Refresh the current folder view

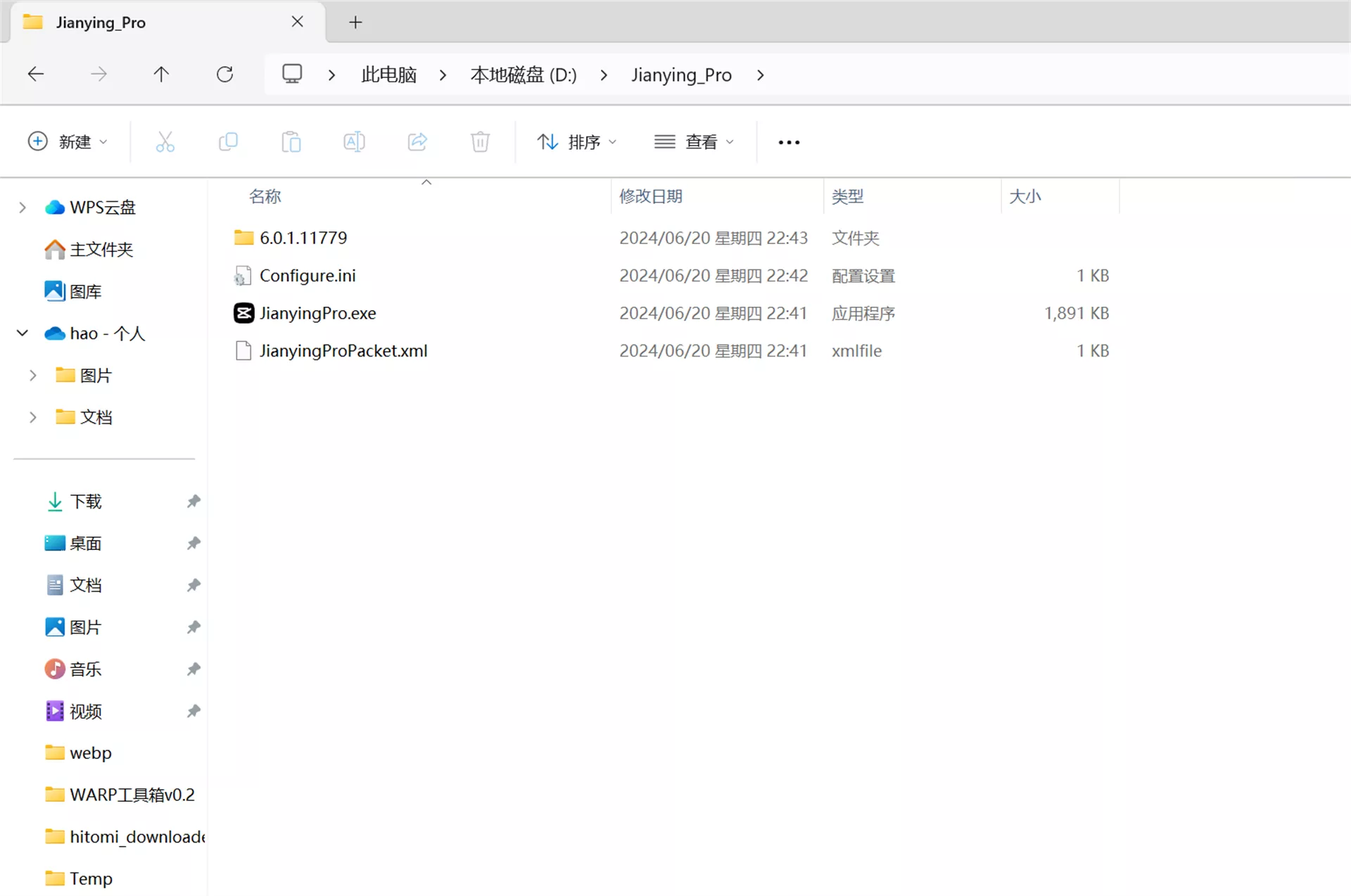coord(224,74)
